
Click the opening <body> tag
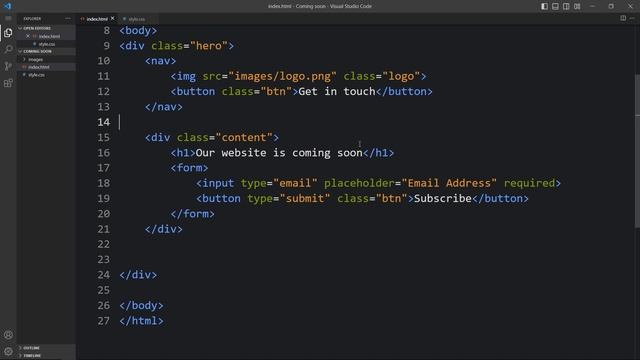(138, 31)
